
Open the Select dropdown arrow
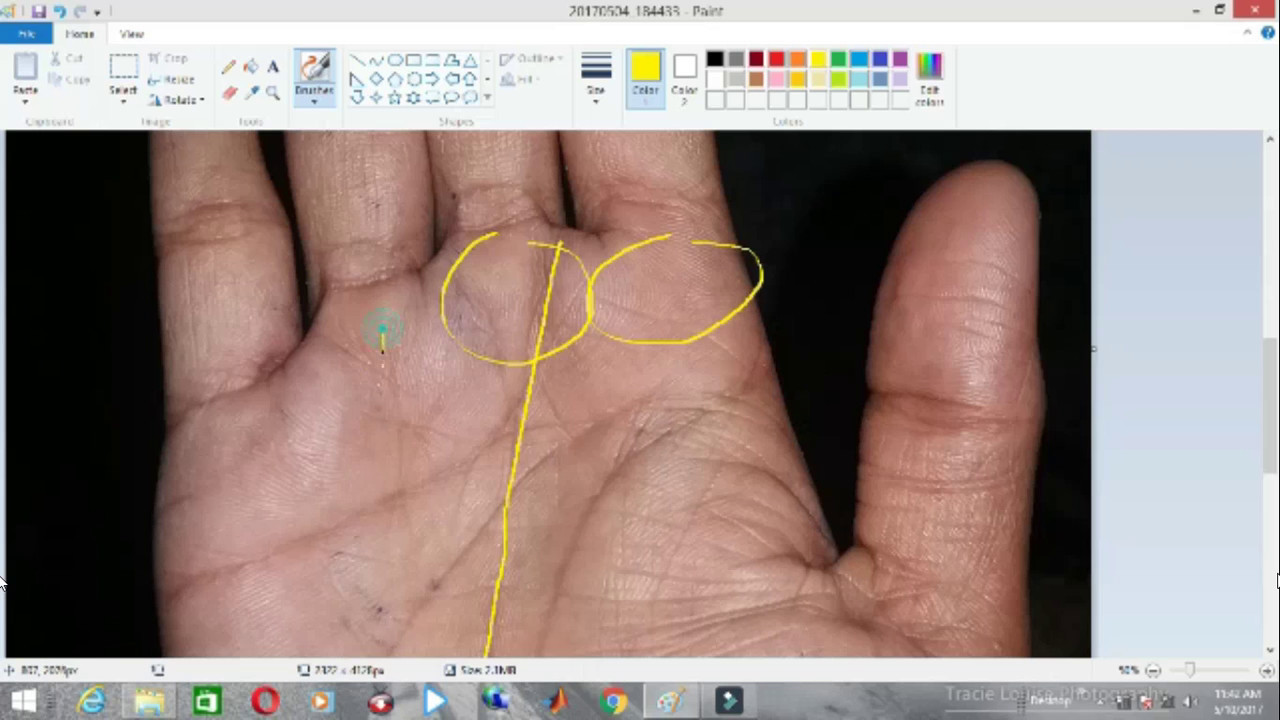pyautogui.click(x=123, y=101)
